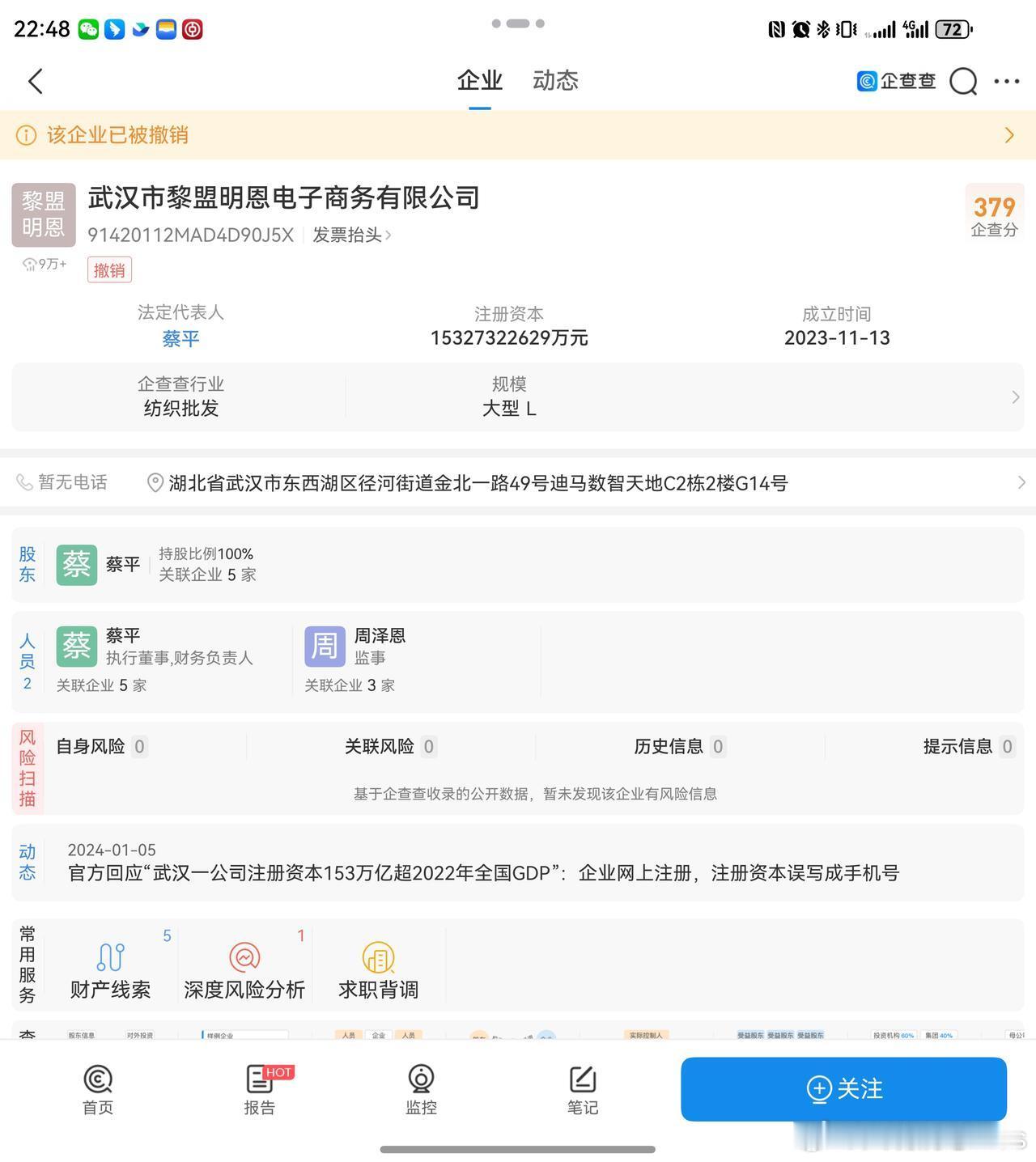Open the 首页 home icon
Viewport: 1036px width, 1162px height.
coord(97,1089)
